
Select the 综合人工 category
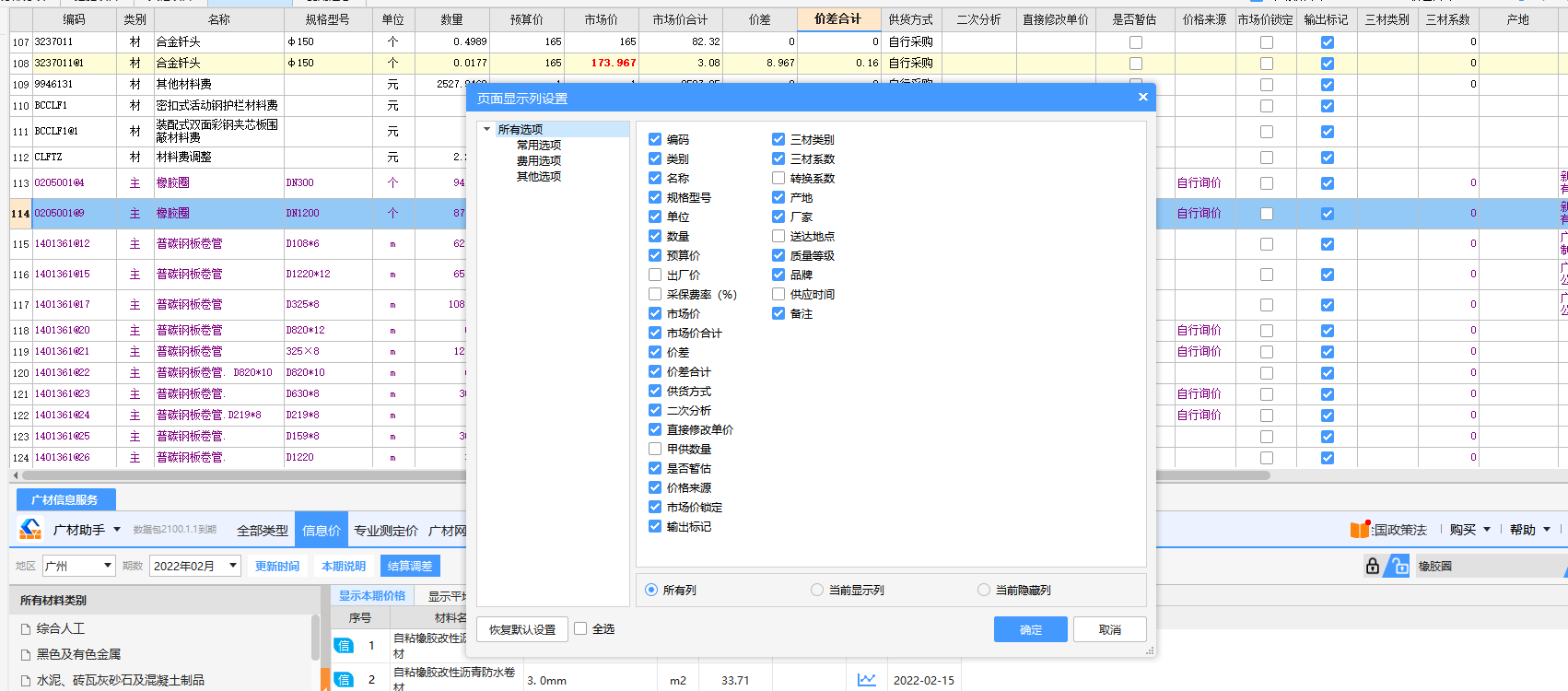click(61, 628)
